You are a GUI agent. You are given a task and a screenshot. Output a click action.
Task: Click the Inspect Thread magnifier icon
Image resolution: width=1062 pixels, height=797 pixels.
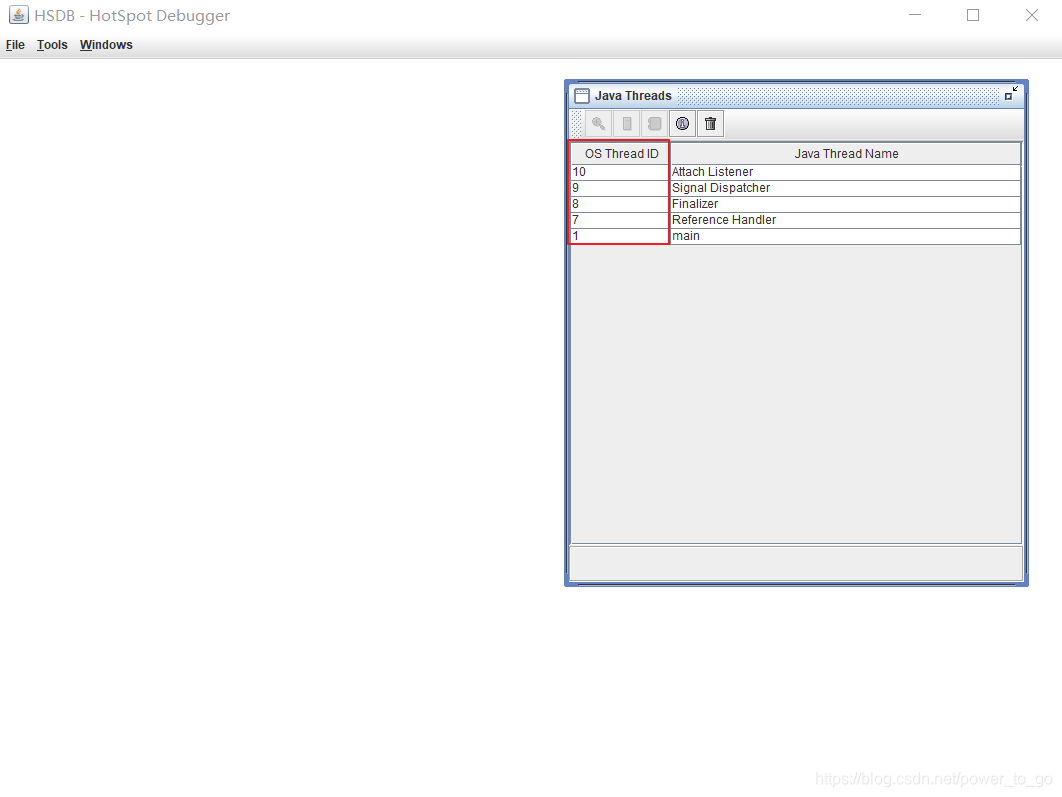coord(599,124)
